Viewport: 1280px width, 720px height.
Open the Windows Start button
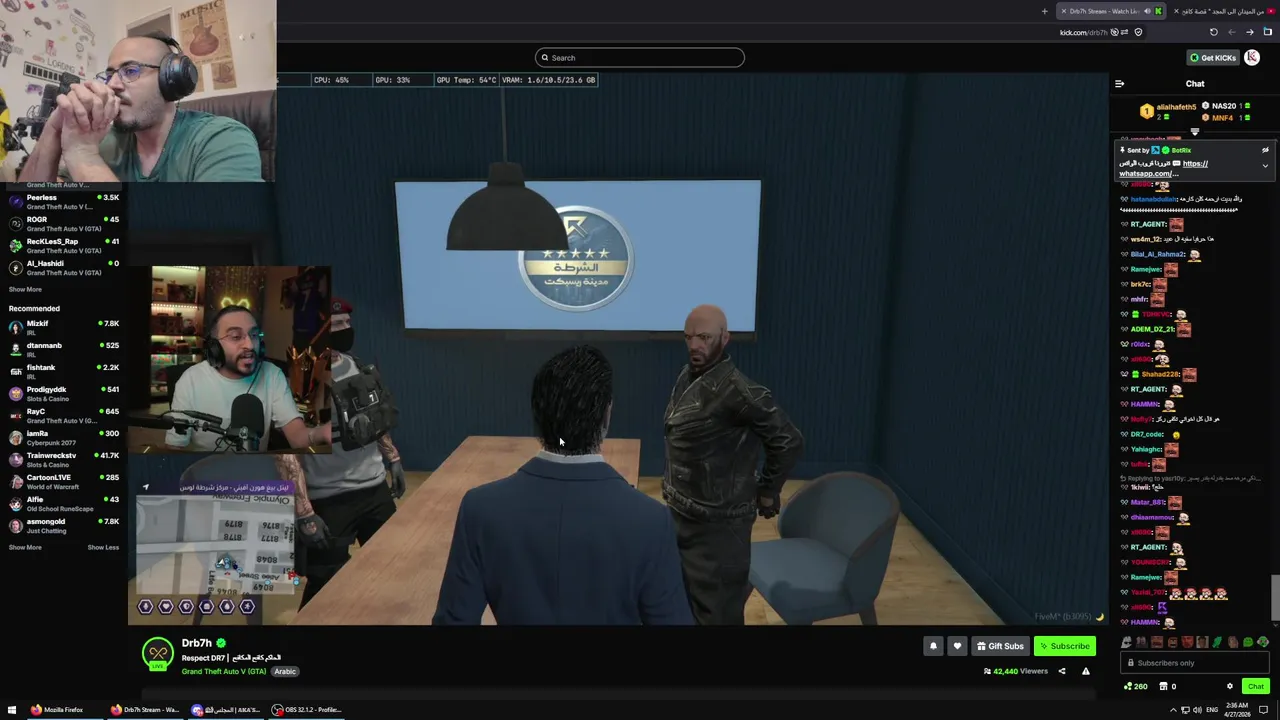(12, 710)
